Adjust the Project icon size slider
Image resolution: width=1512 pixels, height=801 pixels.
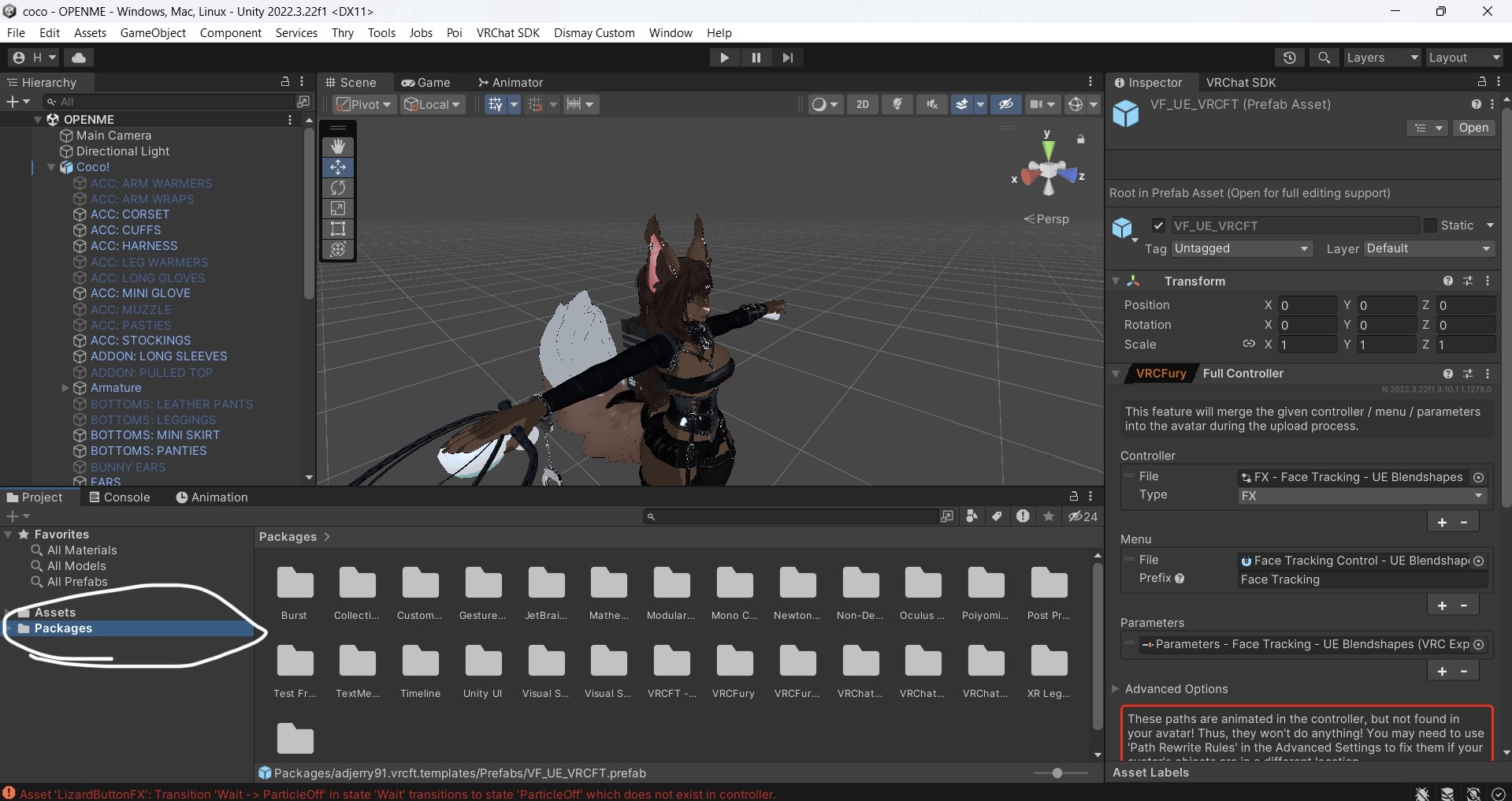(x=1057, y=773)
